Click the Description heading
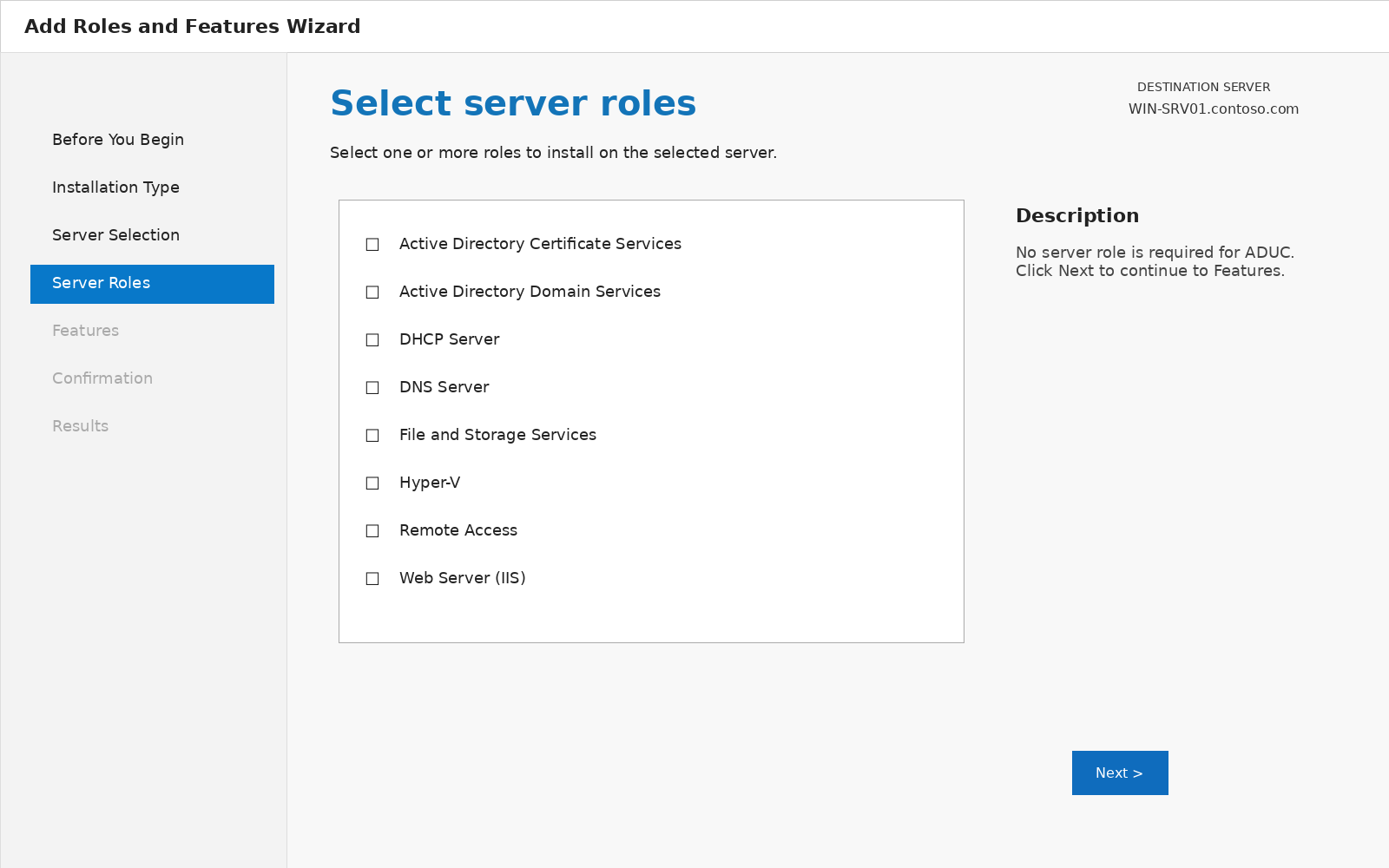1389x868 pixels. click(1077, 216)
